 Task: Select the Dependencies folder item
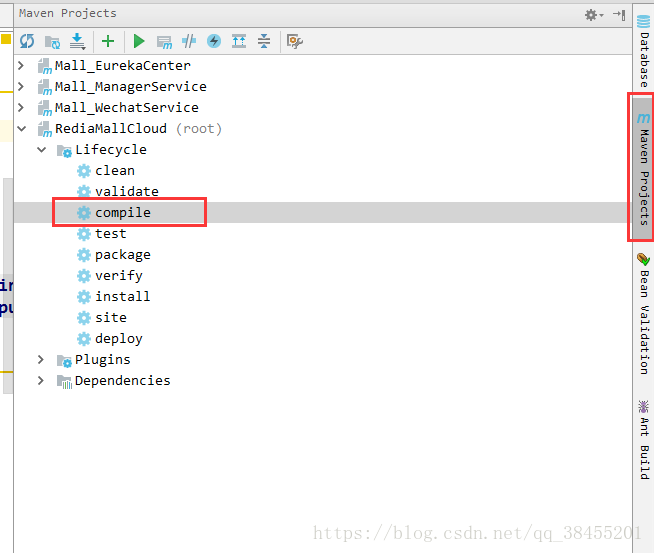pos(123,380)
